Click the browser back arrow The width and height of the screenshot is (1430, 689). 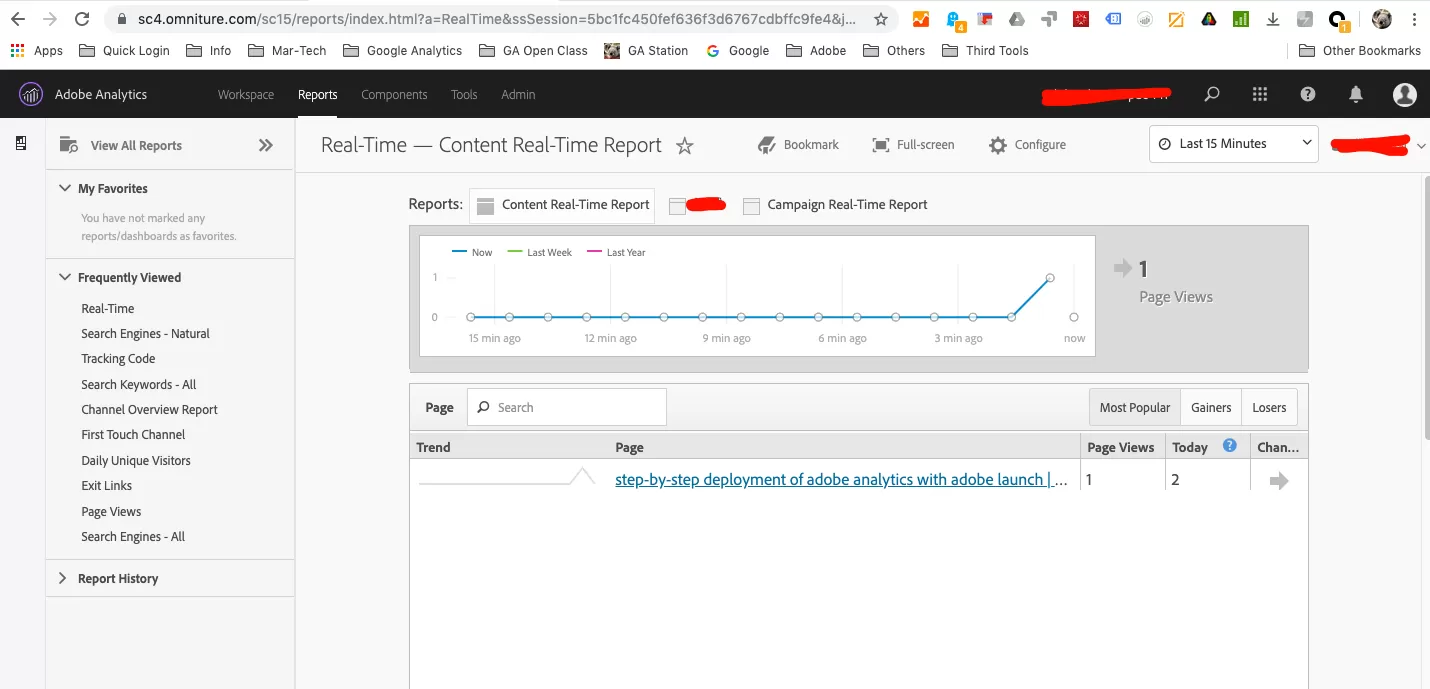pyautogui.click(x=18, y=18)
